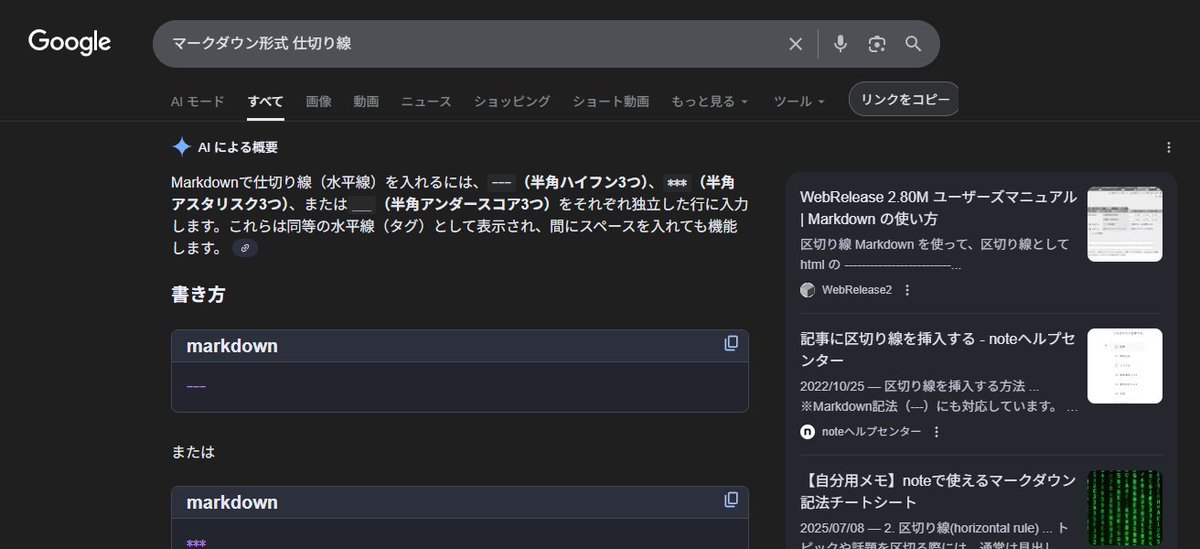
Task: Select the ショート動画 tab
Action: tap(610, 101)
